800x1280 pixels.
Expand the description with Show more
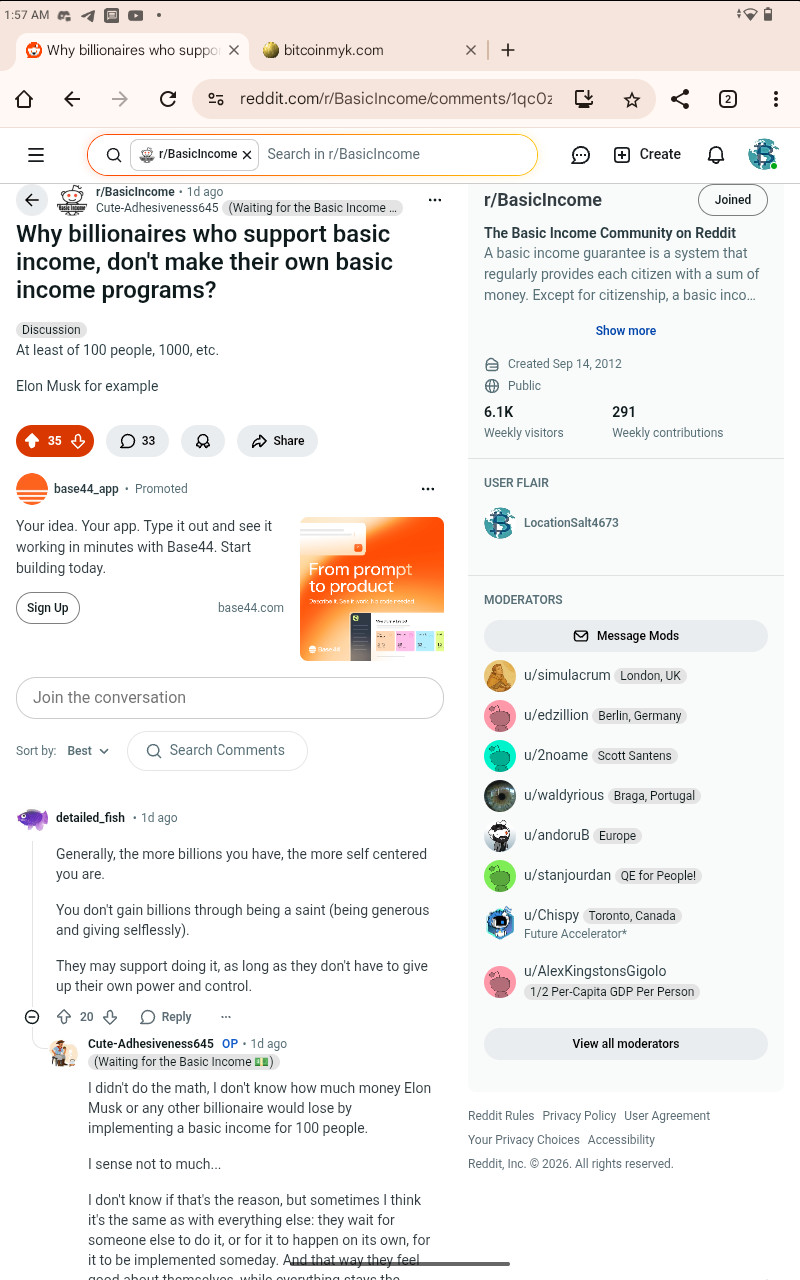pyautogui.click(x=626, y=331)
